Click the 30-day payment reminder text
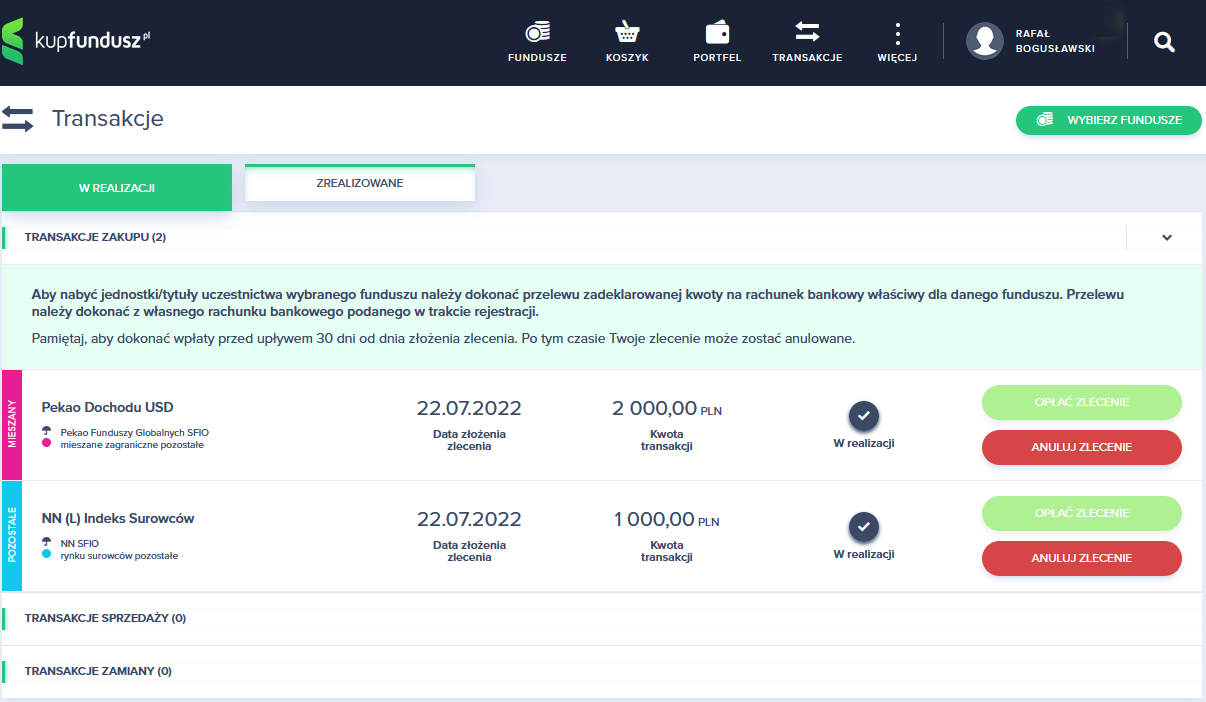Viewport: 1206px width, 702px height. [x=443, y=338]
